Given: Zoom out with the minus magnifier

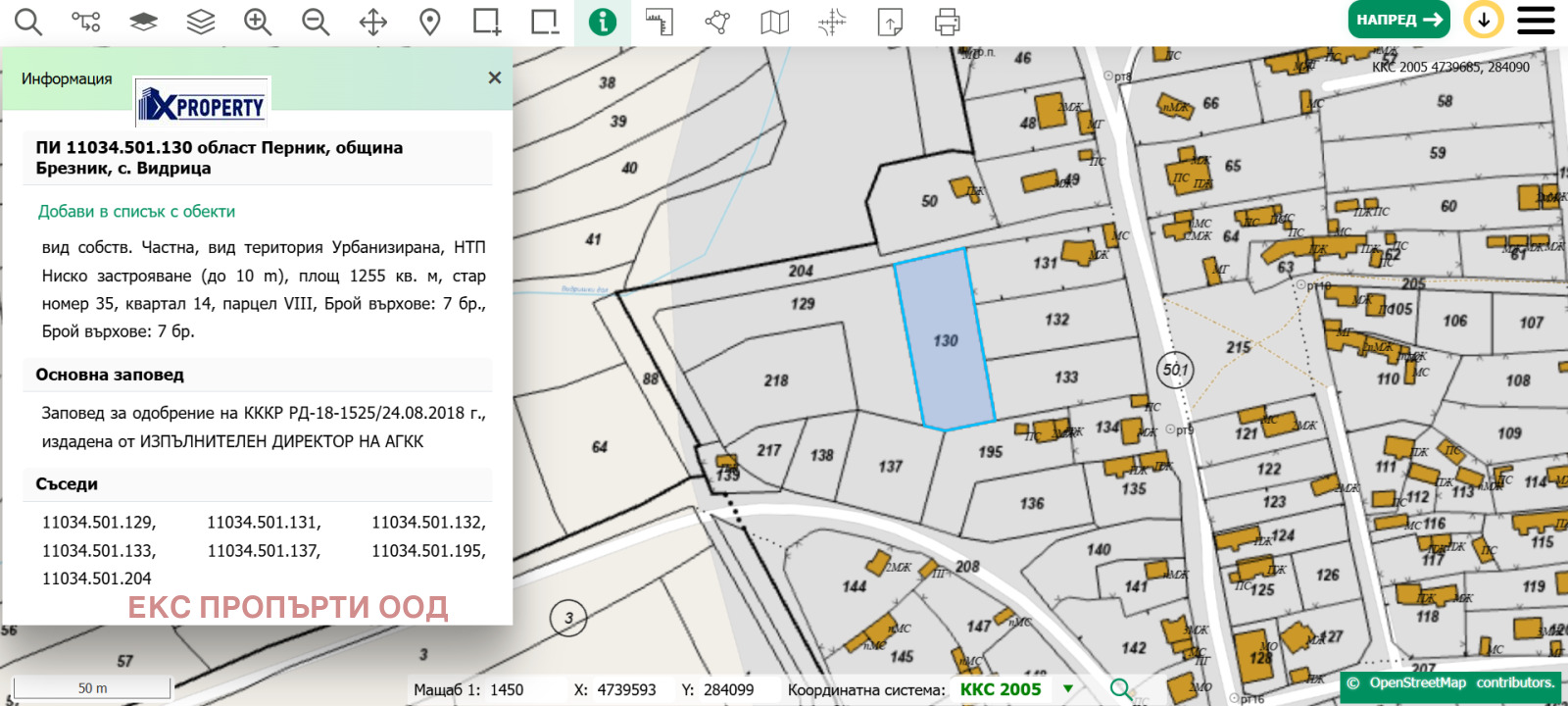Looking at the screenshot, I should coord(316,22).
